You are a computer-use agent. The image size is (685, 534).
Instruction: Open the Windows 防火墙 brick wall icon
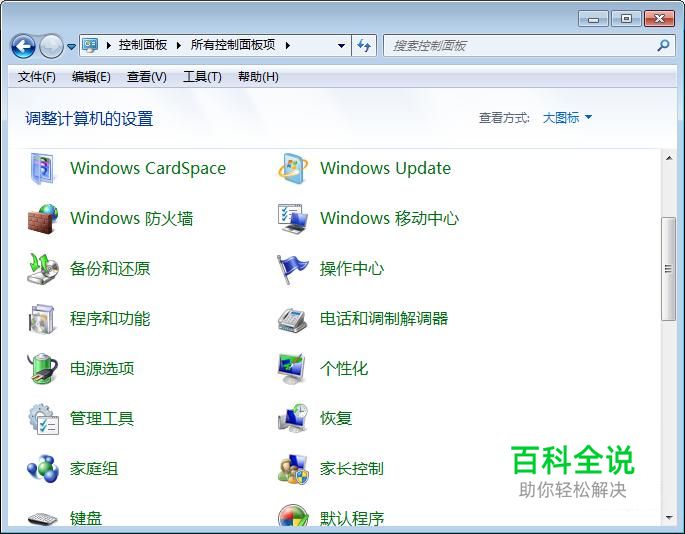(42, 218)
